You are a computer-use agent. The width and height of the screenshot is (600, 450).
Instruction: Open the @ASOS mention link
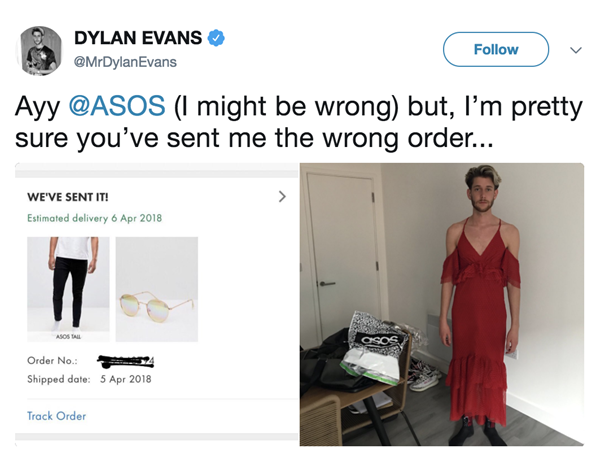[117, 106]
